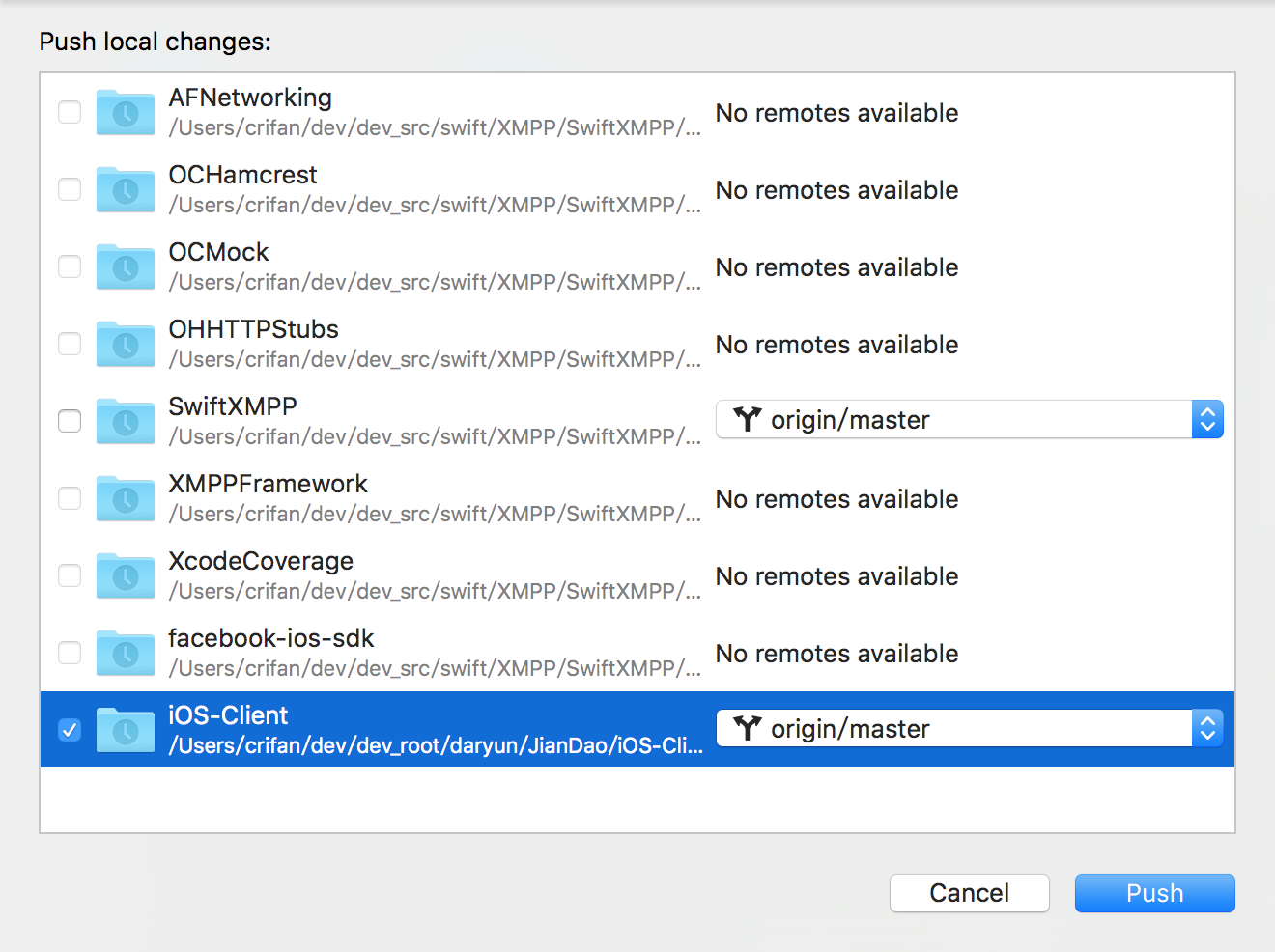Click the XcodeCoverage folder icon

coord(126,576)
